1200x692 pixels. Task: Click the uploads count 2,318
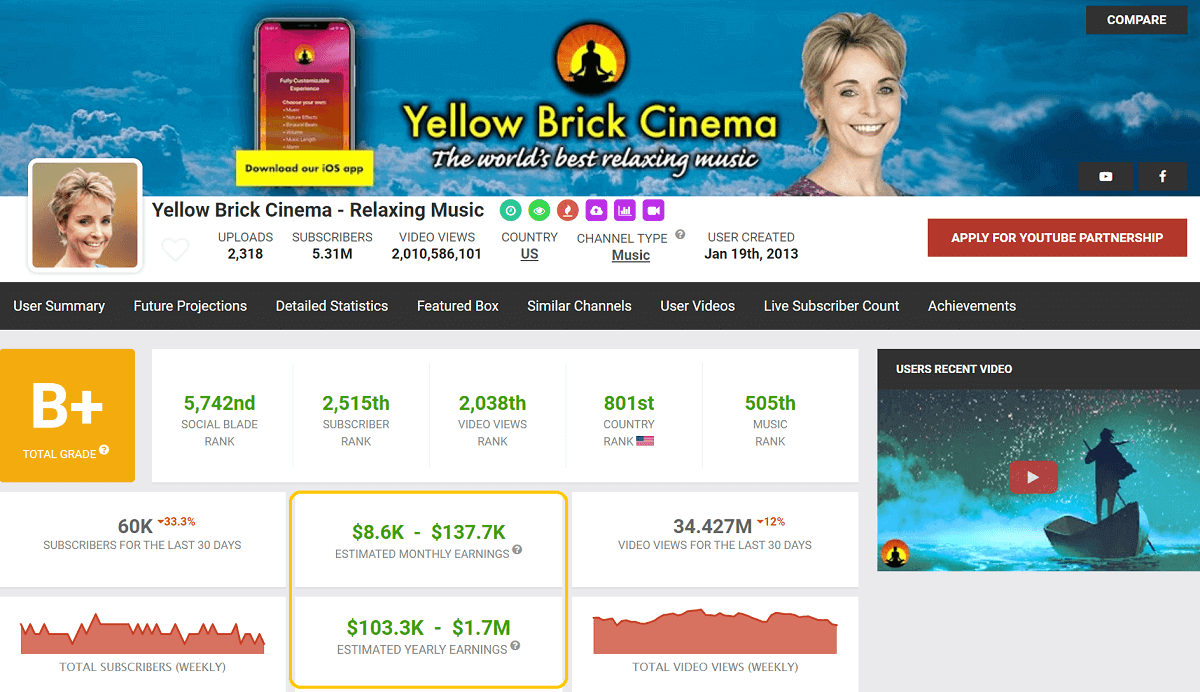245,254
